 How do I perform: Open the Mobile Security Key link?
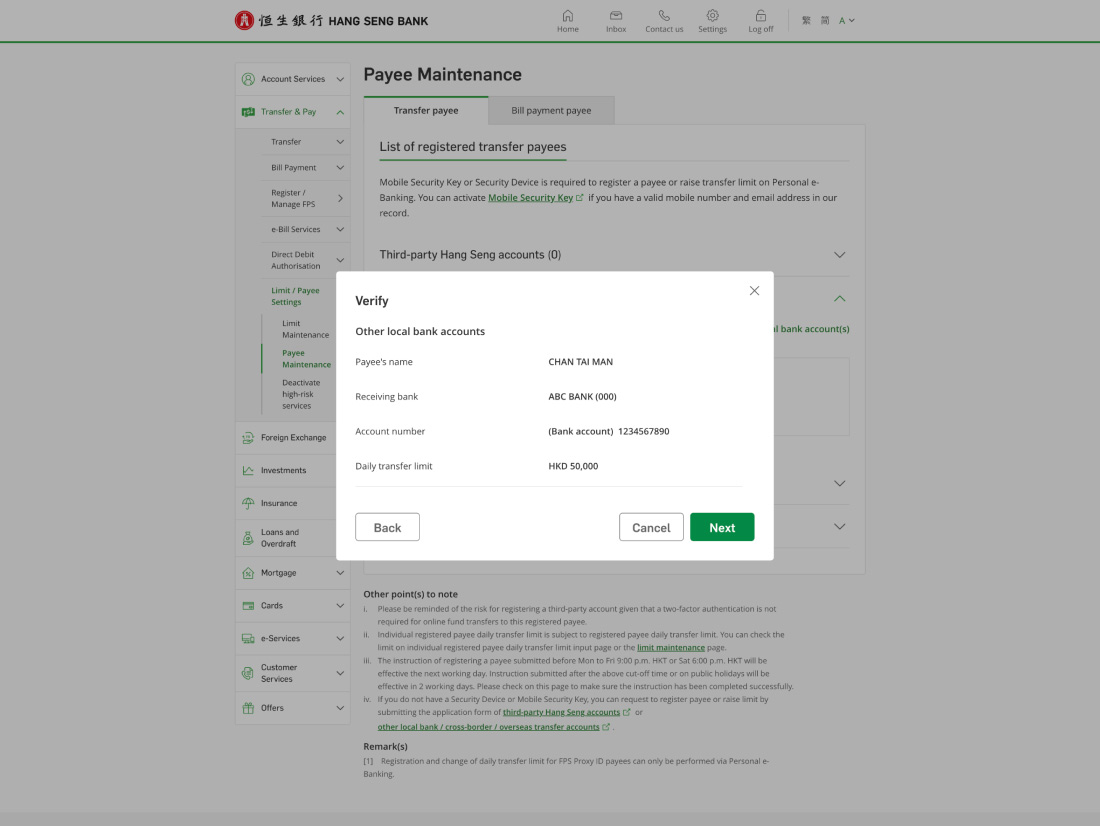click(x=530, y=198)
